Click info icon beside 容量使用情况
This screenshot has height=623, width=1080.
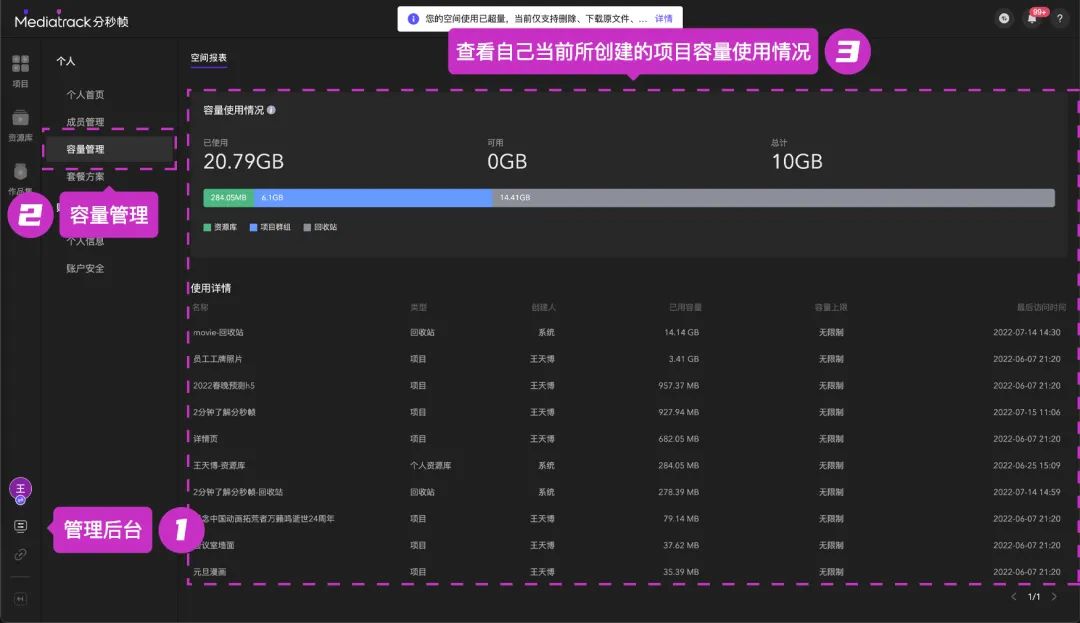(271, 110)
